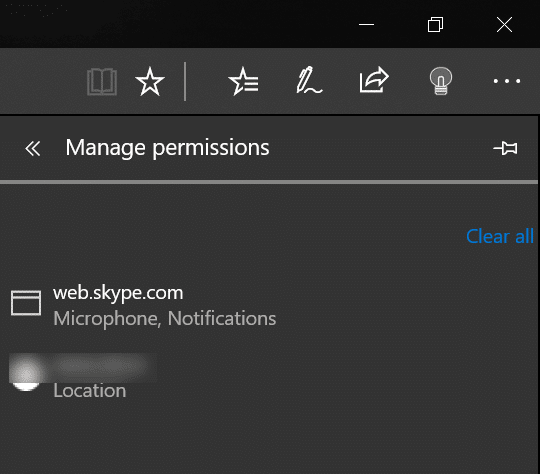The height and width of the screenshot is (474, 540).
Task: Select the web.skype.com site entry
Action: coord(269,306)
